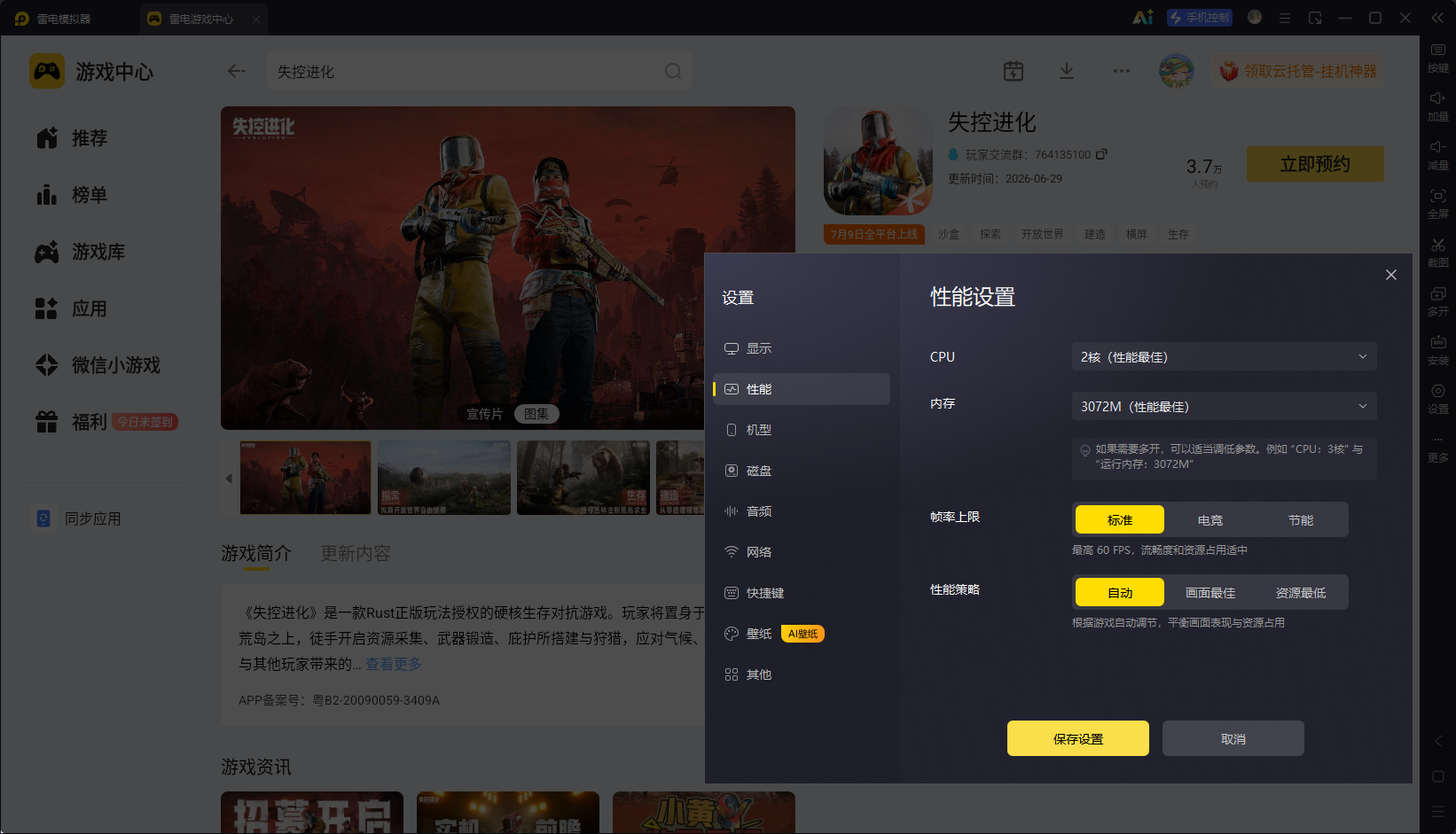Expand the CPU cores dropdown
Screen dimensions: 1456x834
[1224, 356]
